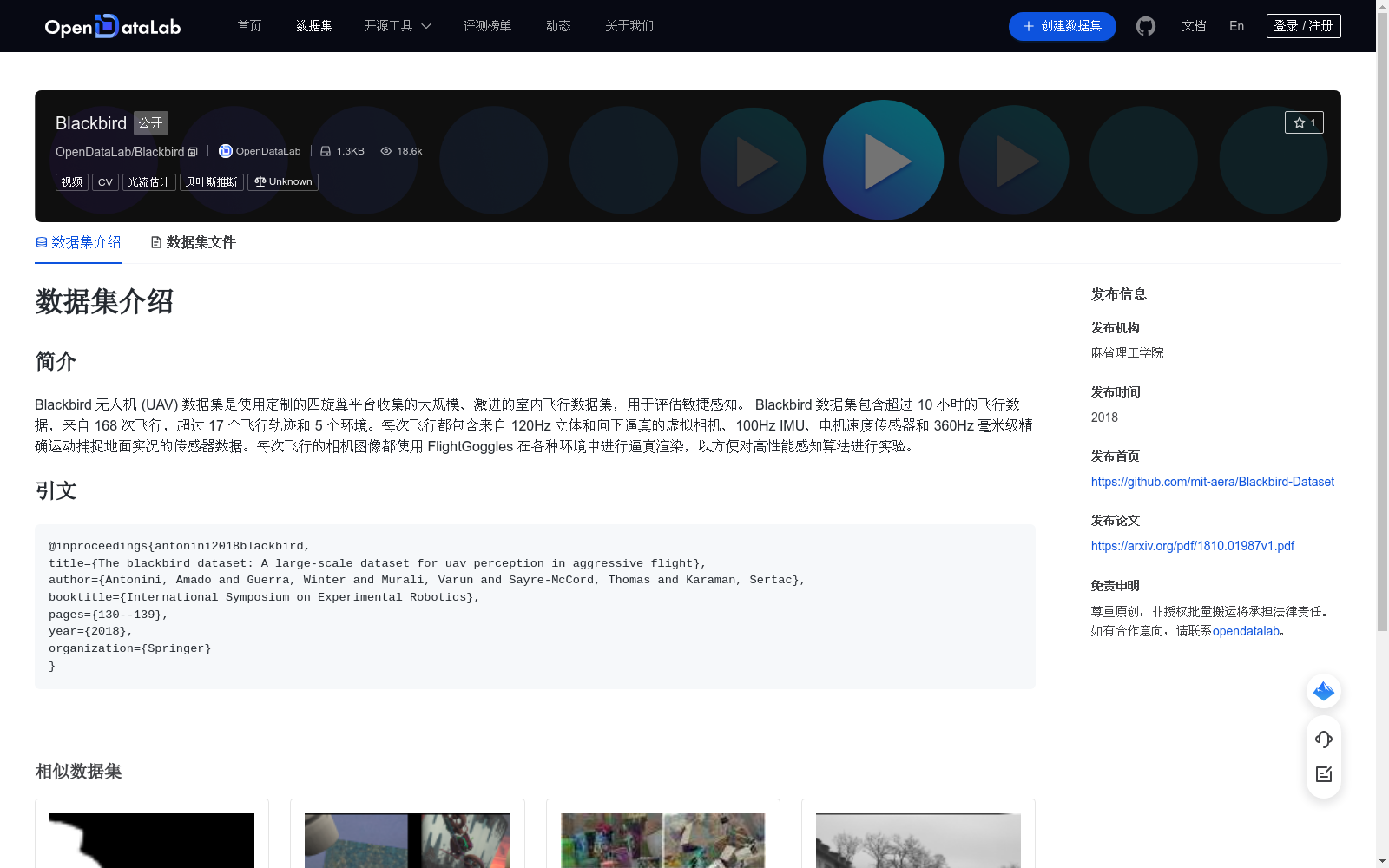Click the scrollbar down arrow

[x=1382, y=861]
